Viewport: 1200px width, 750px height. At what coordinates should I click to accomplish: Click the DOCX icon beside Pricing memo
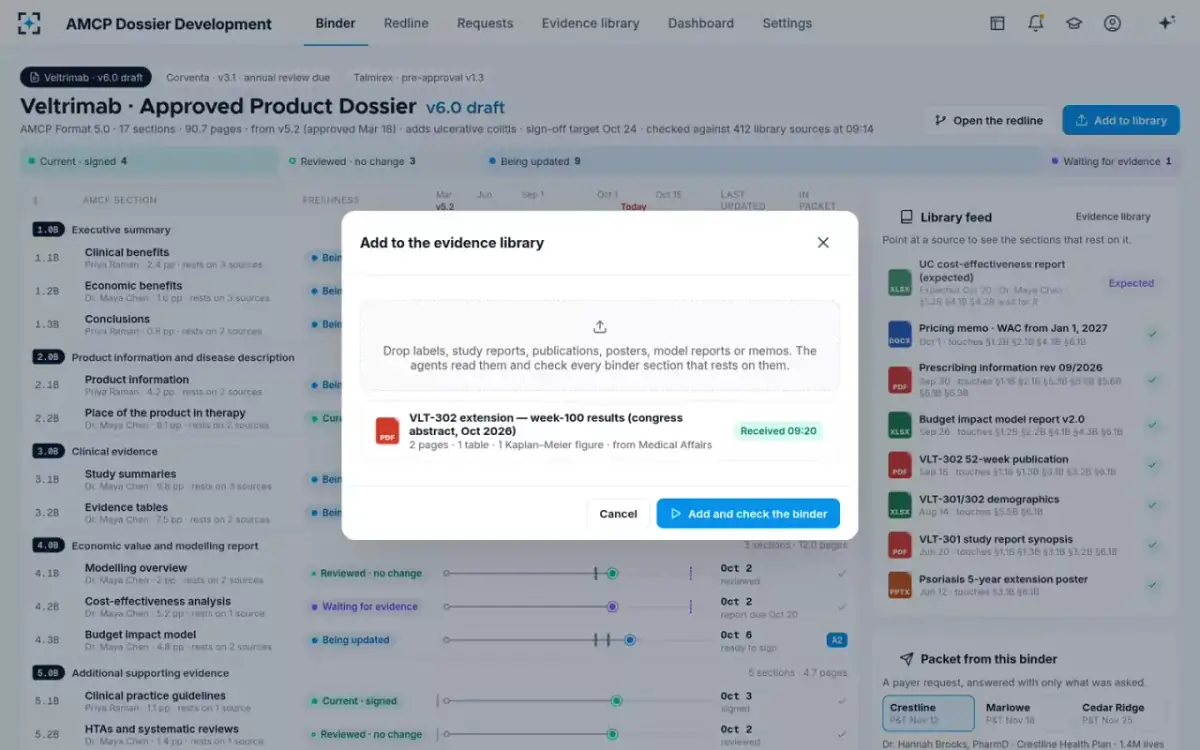click(900, 334)
